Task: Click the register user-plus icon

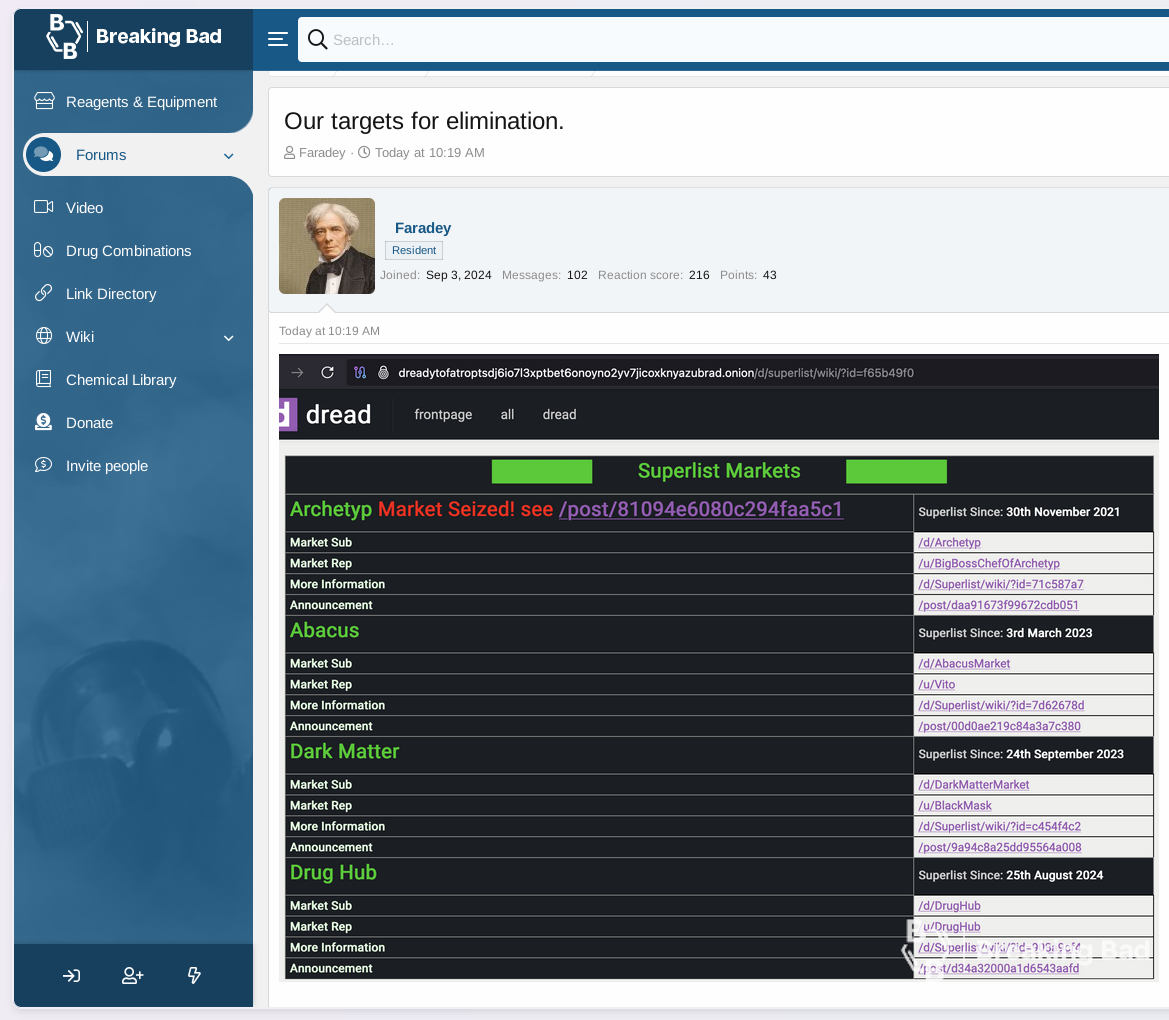Action: 133,975
